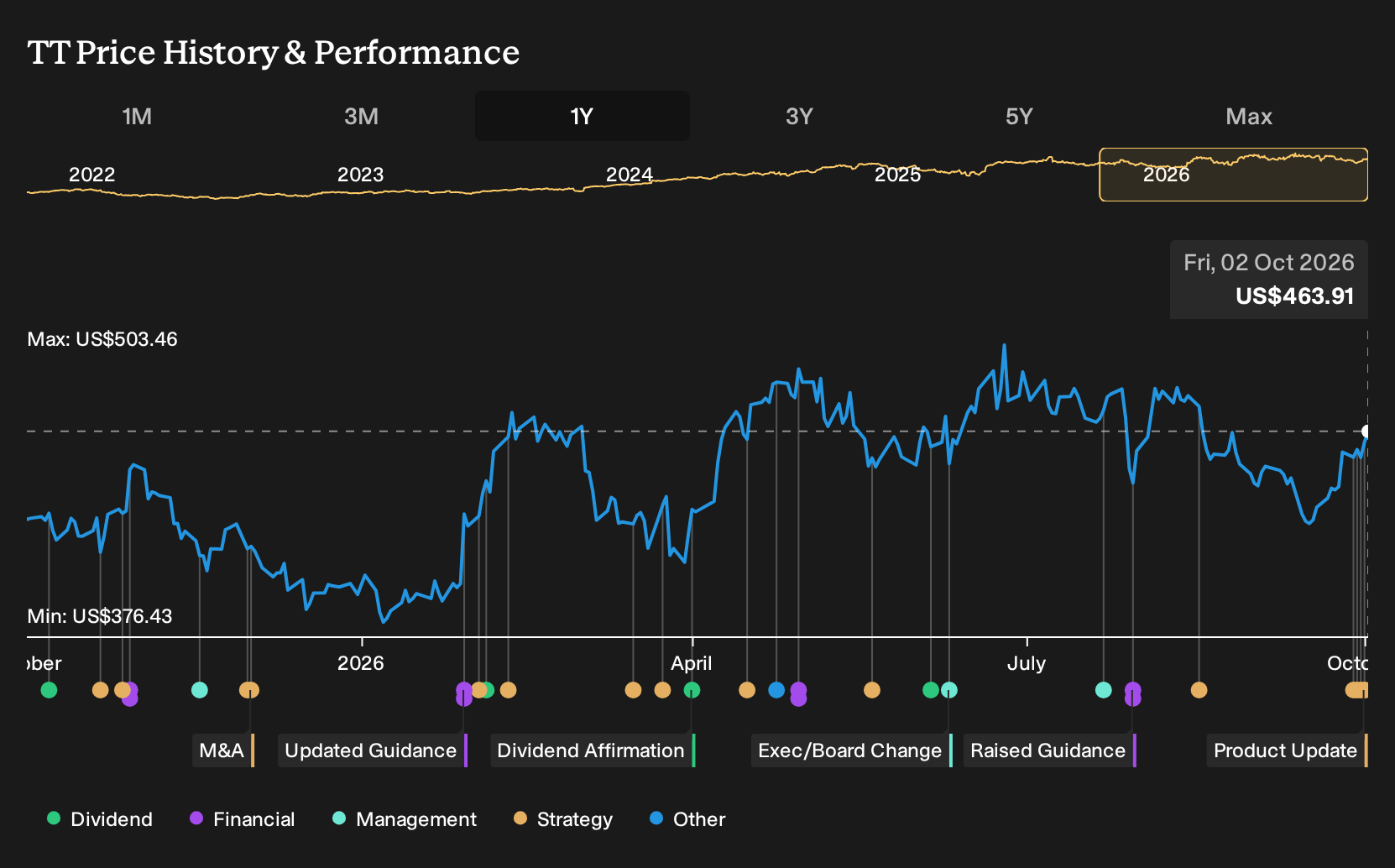Select the green Dividend marker under April

[692, 690]
